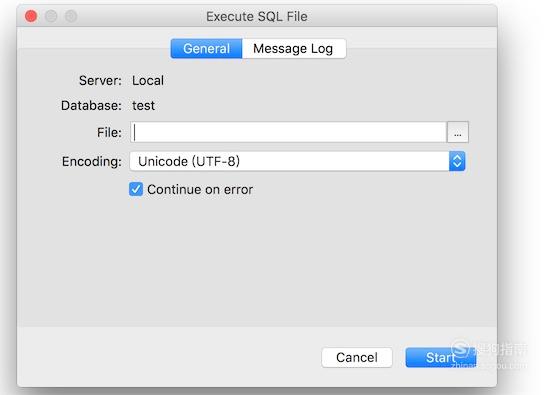Click the test database name value
This screenshot has height=395, width=551.
click(143, 105)
